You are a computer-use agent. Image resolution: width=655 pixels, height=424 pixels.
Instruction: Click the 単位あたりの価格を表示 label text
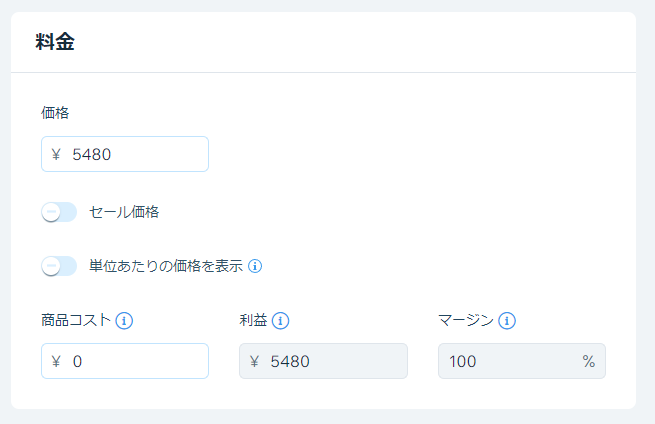(x=166, y=266)
